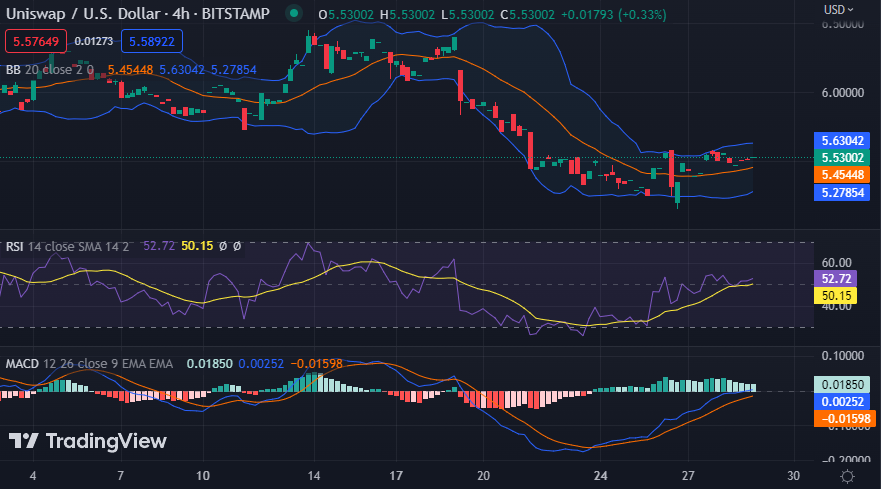
Task: Click date 14 on the time axis
Action: coord(314,476)
